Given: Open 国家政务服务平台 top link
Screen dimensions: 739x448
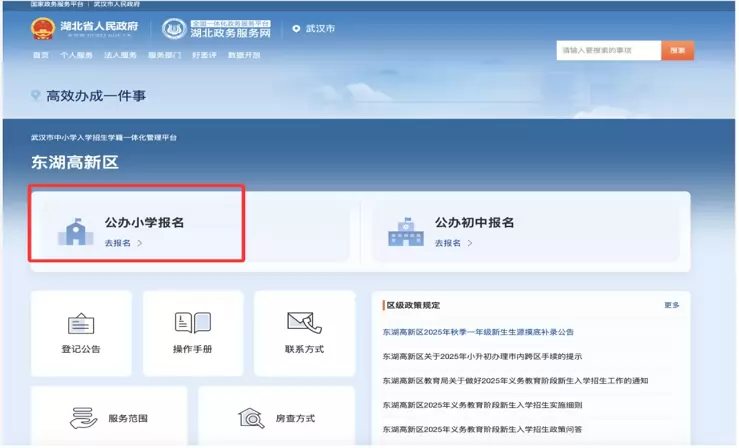Looking at the screenshot, I should [57, 4].
